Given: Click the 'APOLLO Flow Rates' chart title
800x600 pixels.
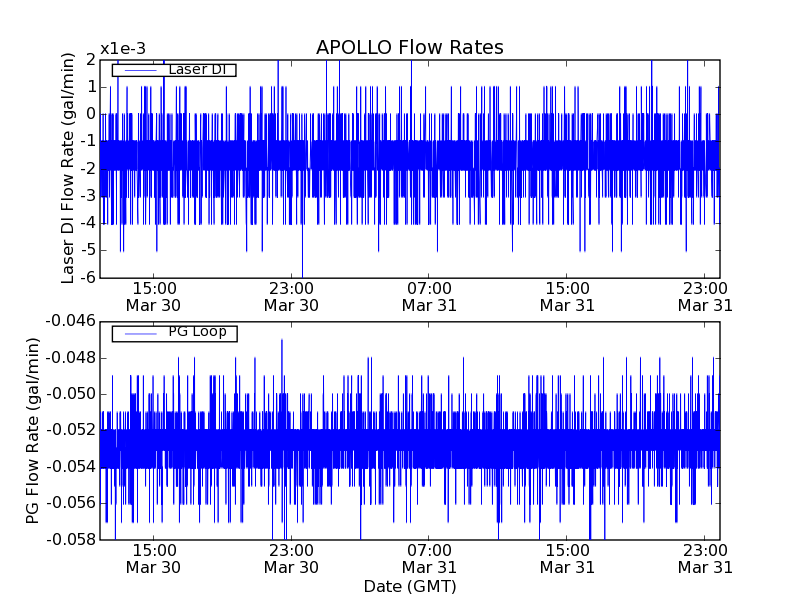Looking at the screenshot, I should (409, 48).
